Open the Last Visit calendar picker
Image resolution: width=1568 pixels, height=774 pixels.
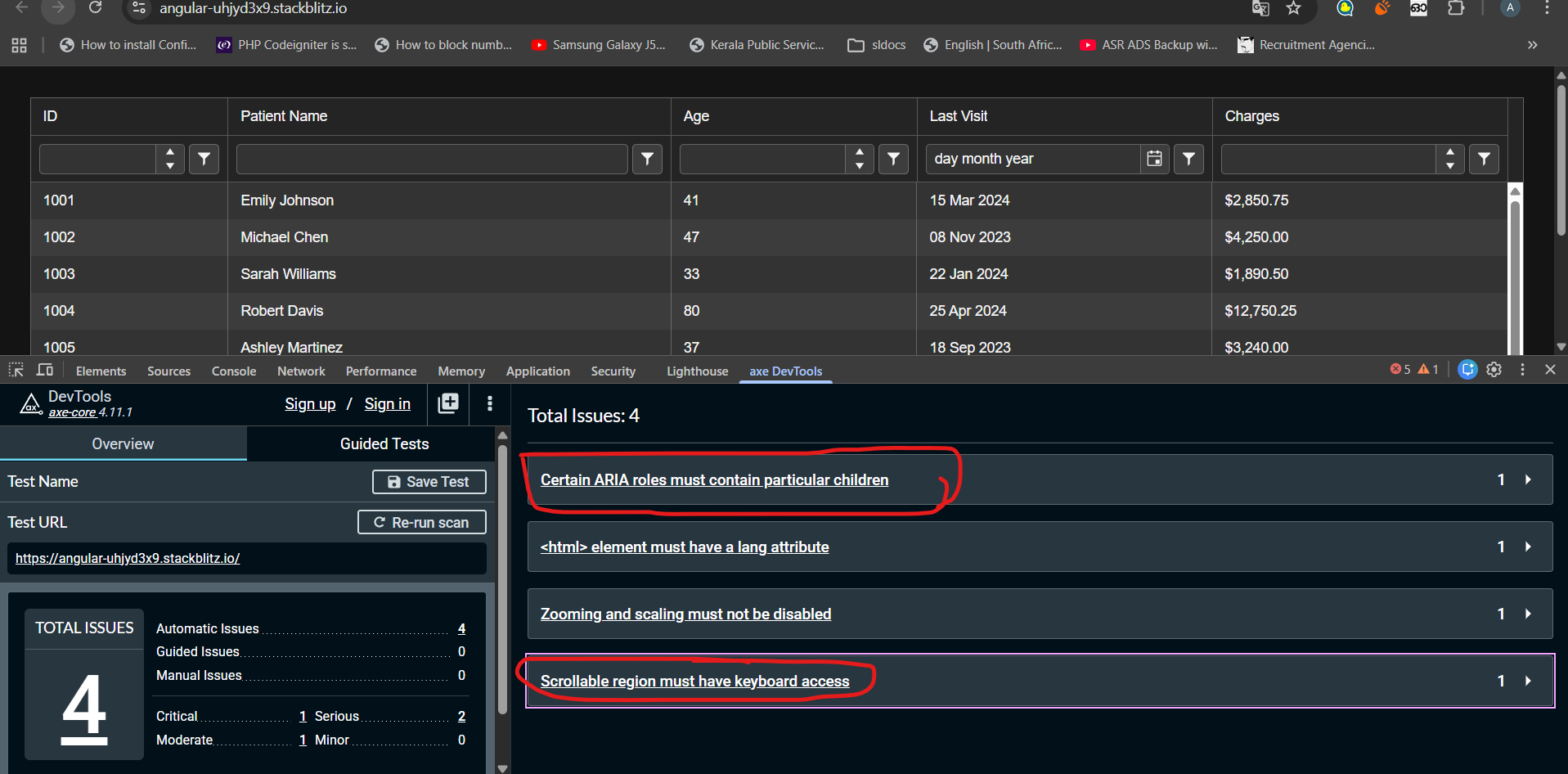click(1154, 159)
